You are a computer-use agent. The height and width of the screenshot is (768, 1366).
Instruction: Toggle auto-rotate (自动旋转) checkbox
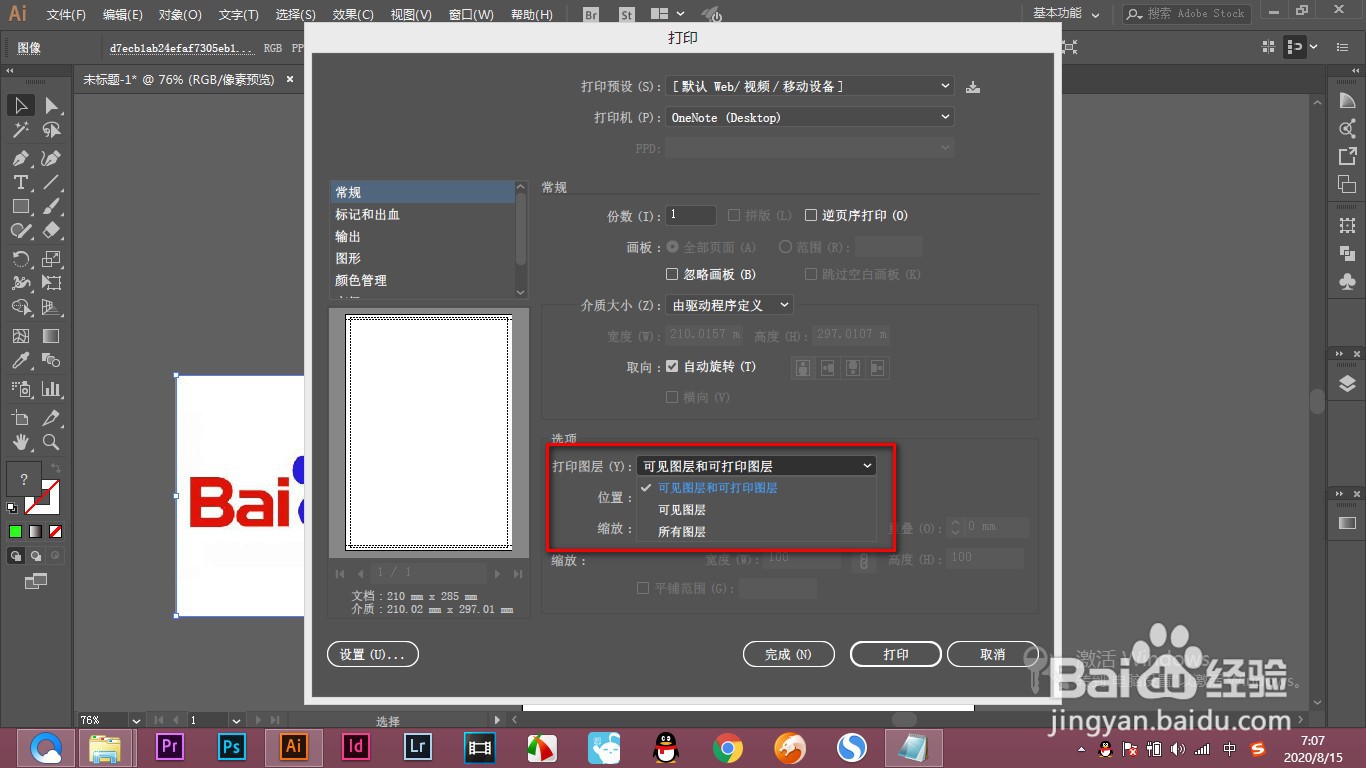pos(672,367)
